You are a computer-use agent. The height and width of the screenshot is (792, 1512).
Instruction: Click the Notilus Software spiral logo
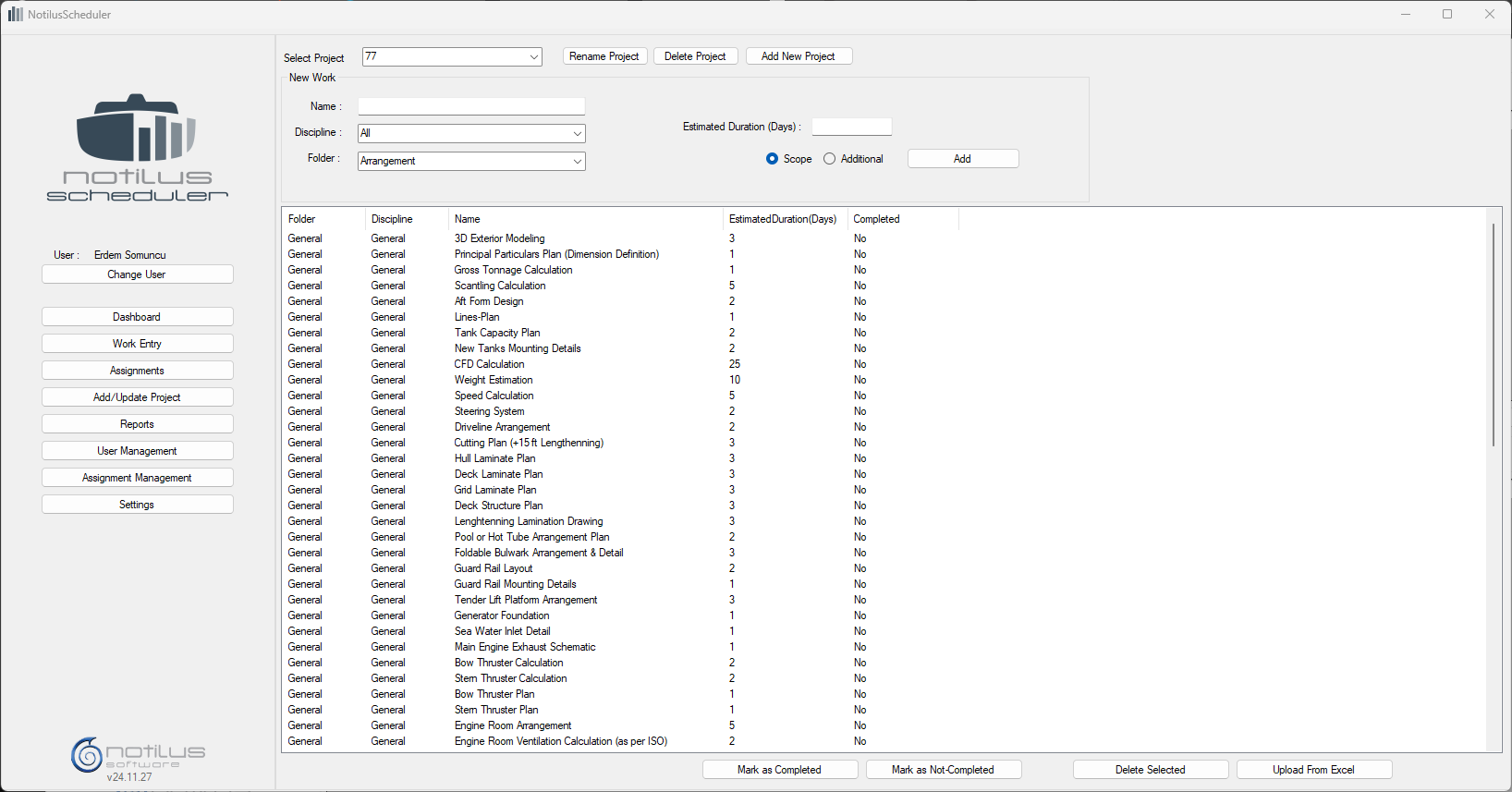coord(88,754)
